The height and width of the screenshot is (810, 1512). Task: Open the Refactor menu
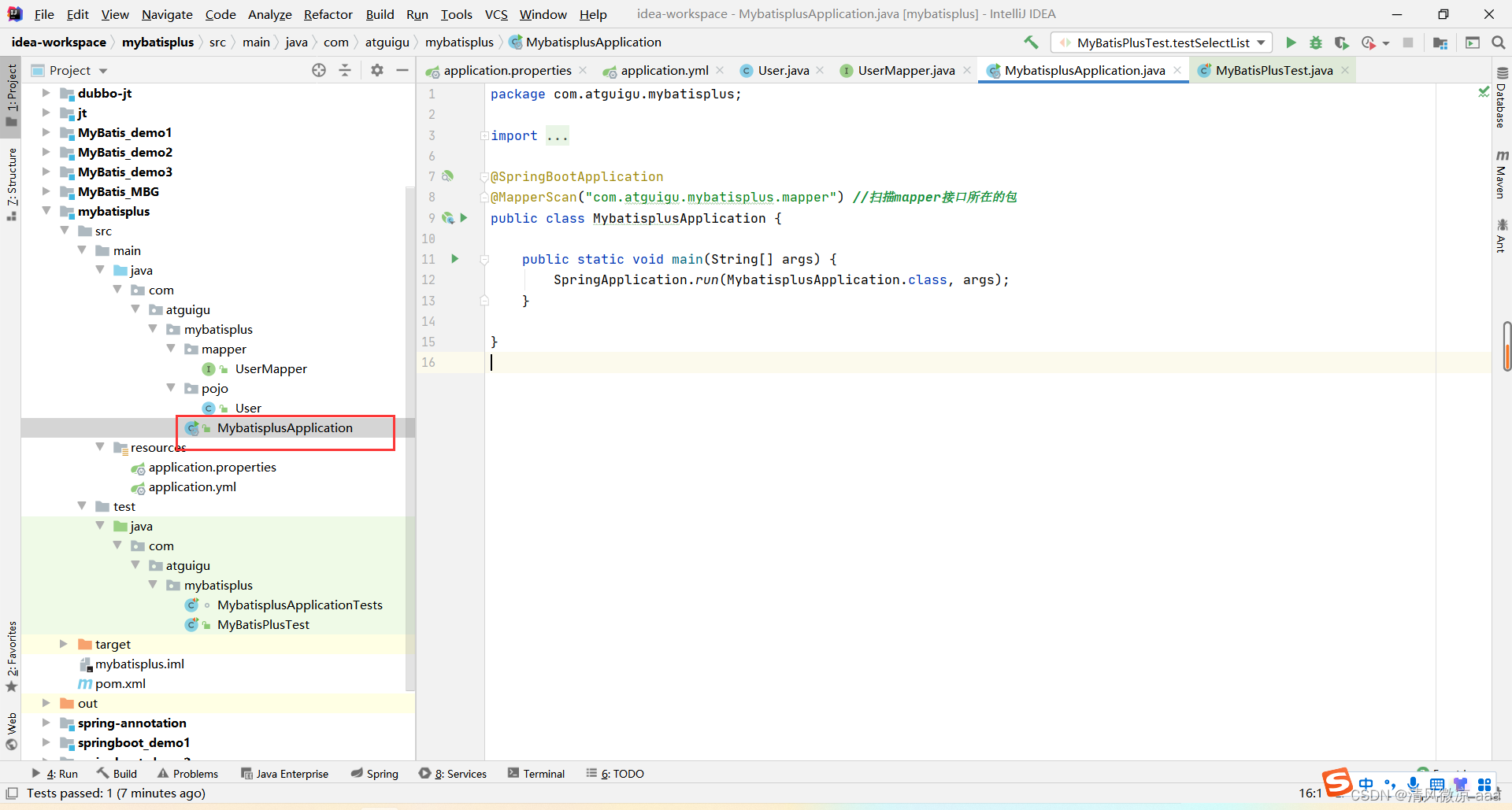point(328,14)
